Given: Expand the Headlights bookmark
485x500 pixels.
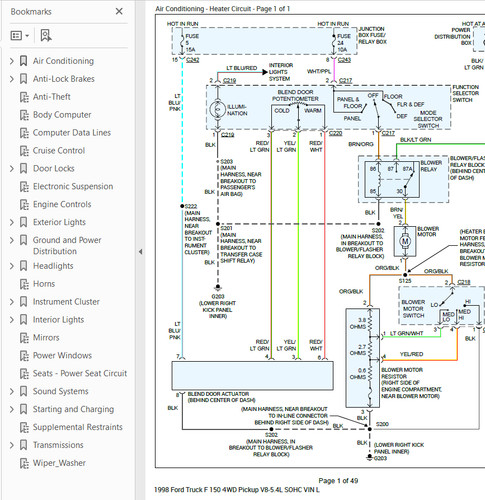Looking at the screenshot, I should coord(12,266).
